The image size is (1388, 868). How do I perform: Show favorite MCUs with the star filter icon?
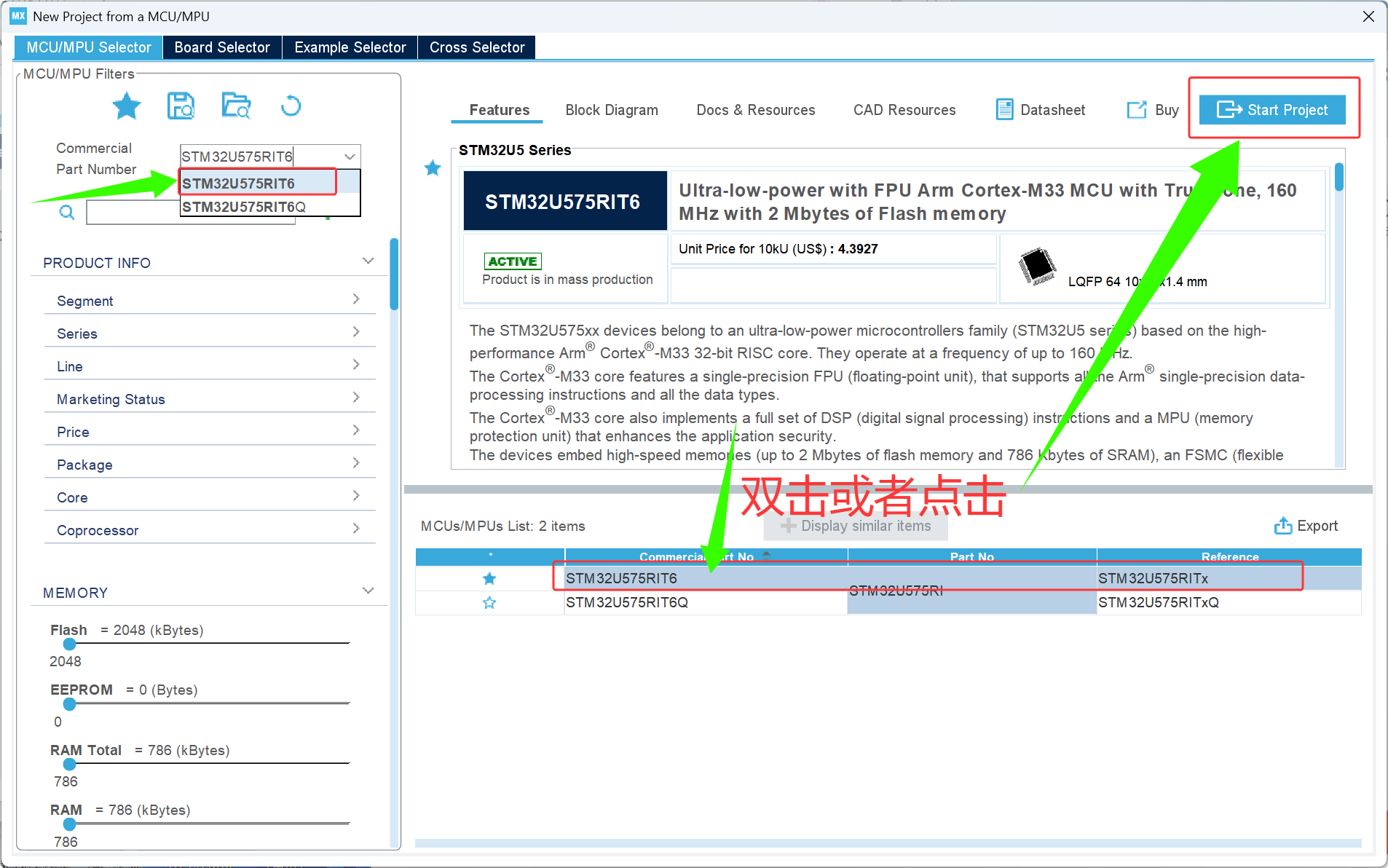(x=127, y=106)
